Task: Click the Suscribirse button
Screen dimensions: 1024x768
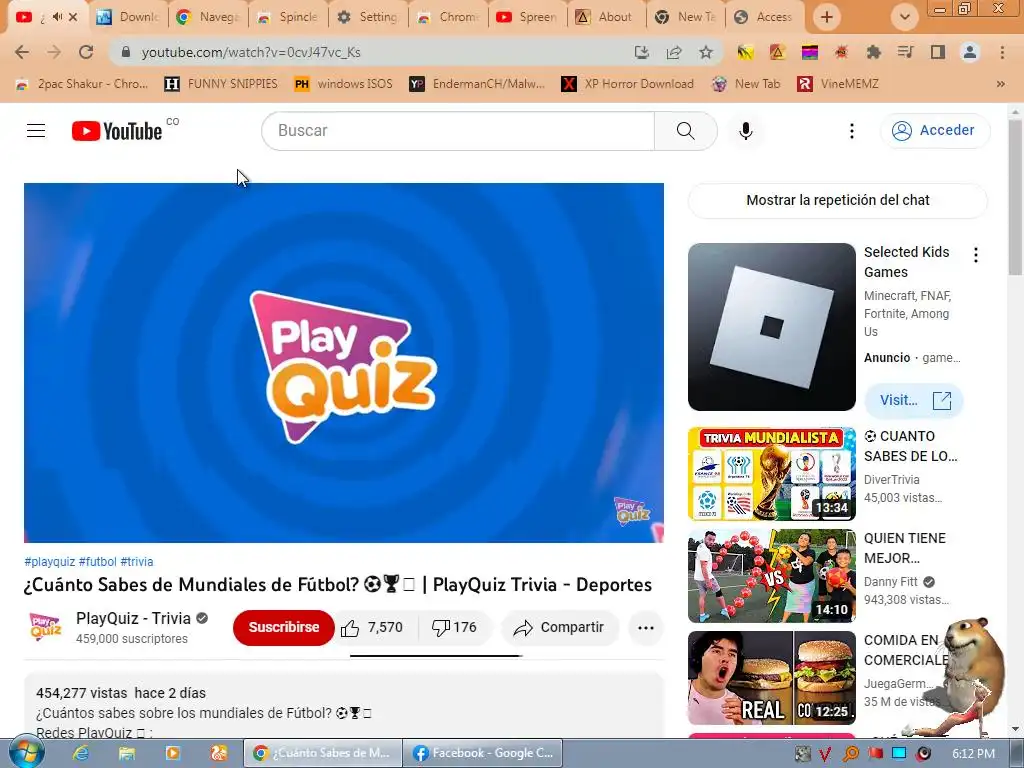Action: [x=283, y=627]
